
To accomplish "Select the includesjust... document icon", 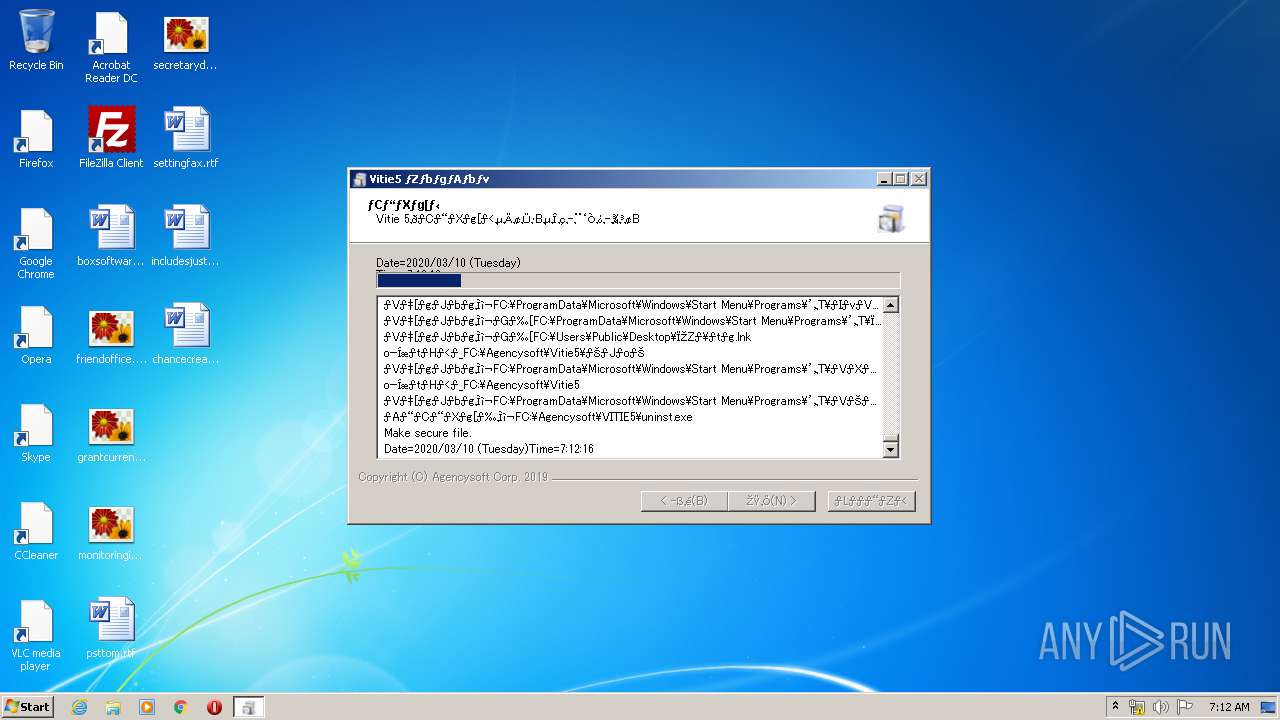I will (186, 237).
